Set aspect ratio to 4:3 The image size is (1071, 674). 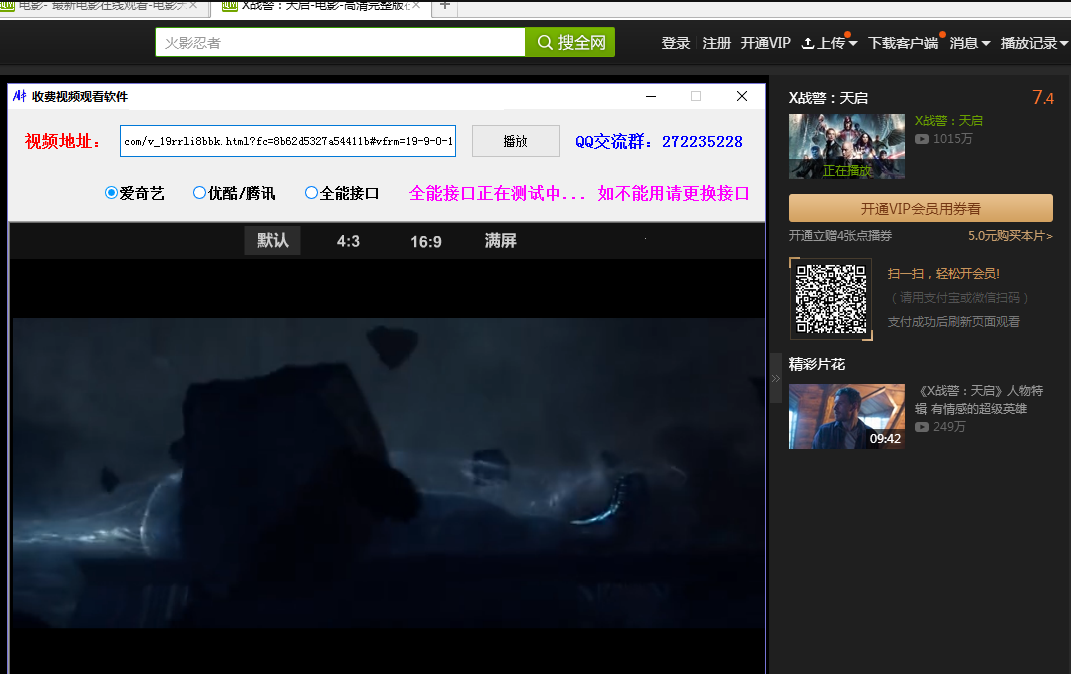(x=348, y=241)
